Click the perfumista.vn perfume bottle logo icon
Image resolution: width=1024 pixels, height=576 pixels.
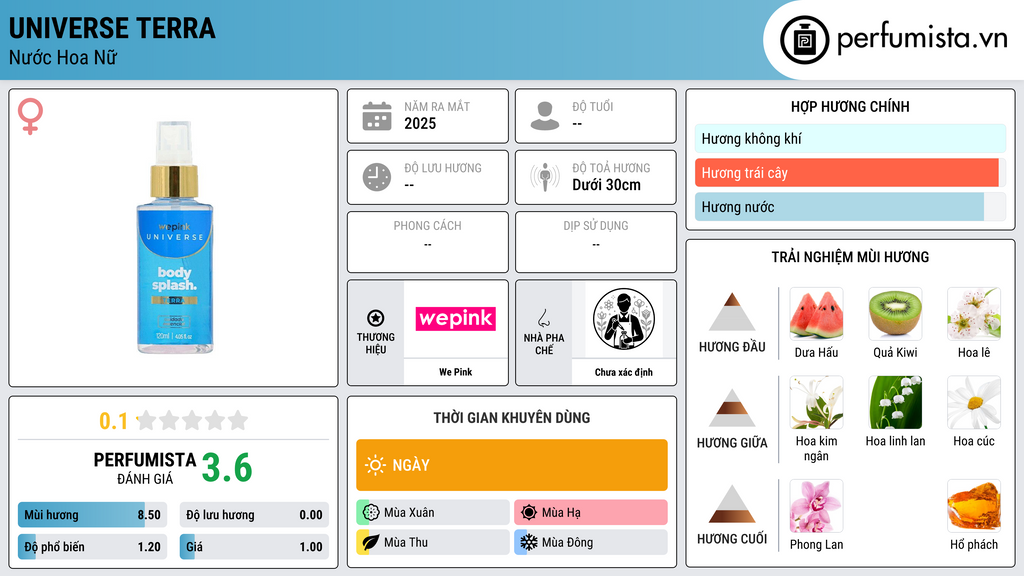click(x=805, y=40)
